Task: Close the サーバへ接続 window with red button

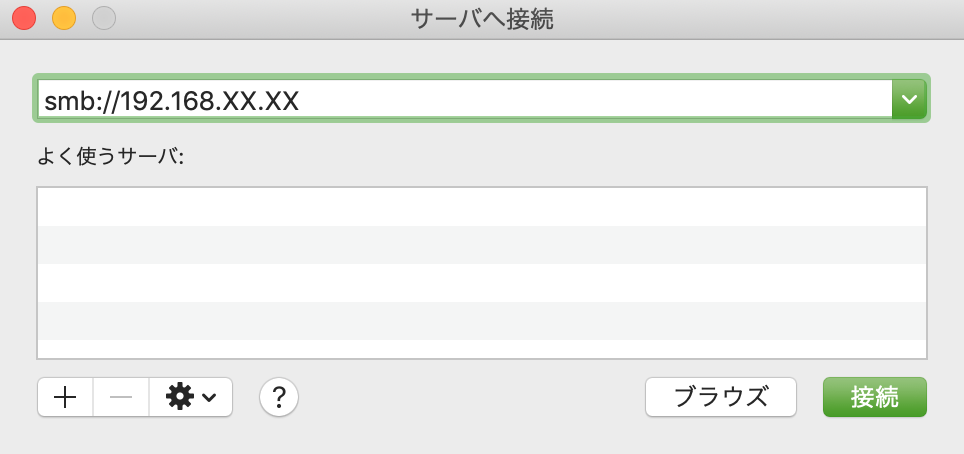Action: pos(24,18)
